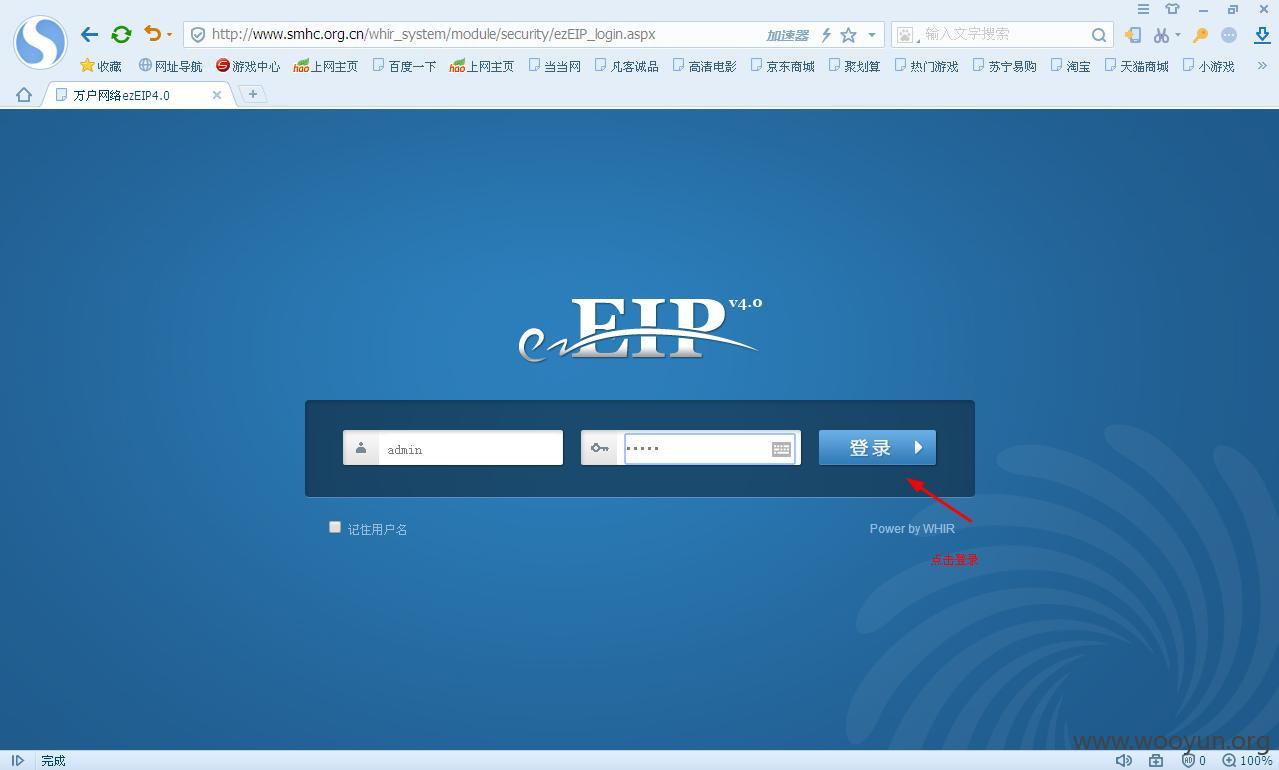This screenshot has width=1279, height=770.
Task: Click the key icon beside password field
Action: coord(600,448)
